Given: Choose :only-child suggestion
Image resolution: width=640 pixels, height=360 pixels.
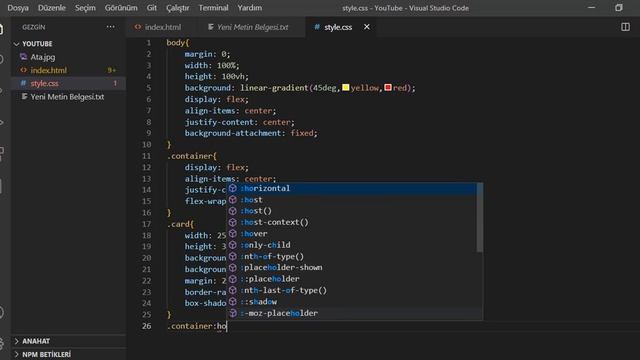Looking at the screenshot, I should coord(352,245).
